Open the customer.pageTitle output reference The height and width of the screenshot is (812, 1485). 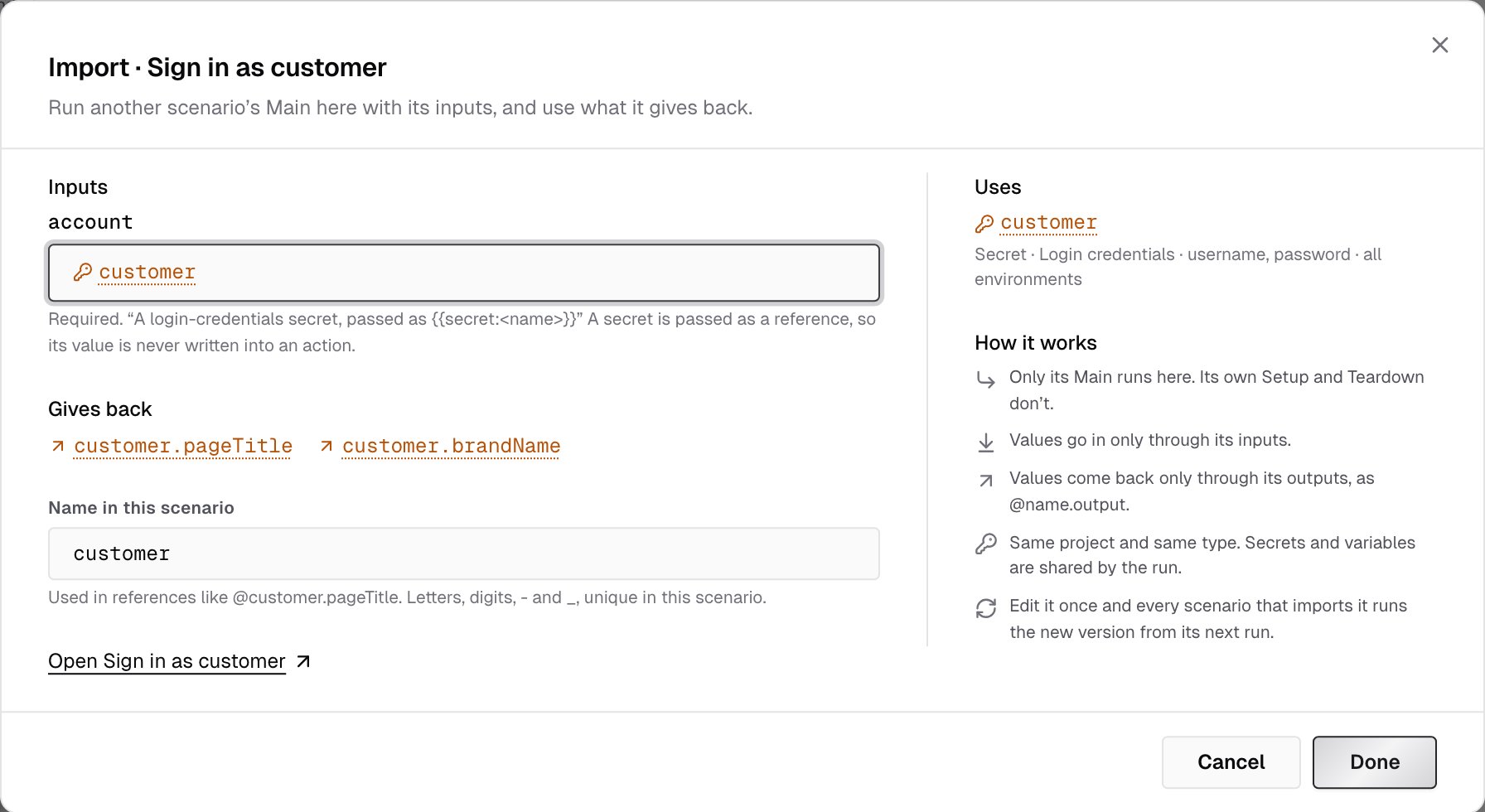point(183,446)
